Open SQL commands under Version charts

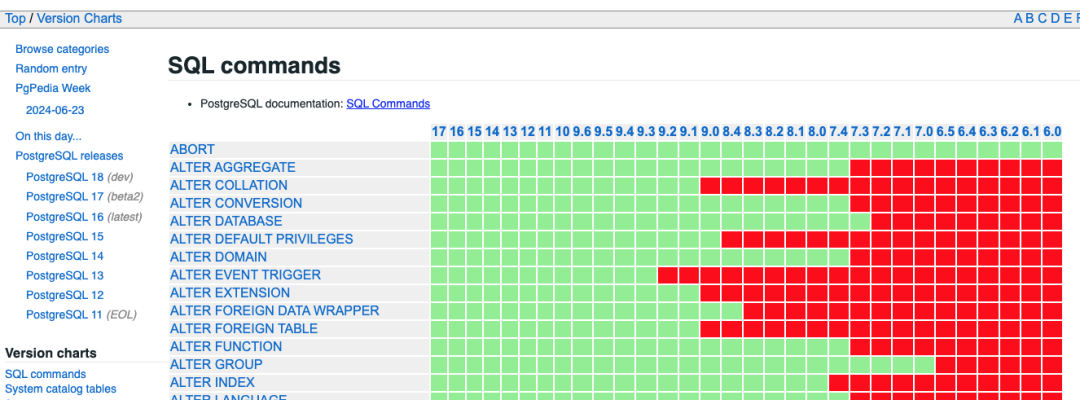coord(45,374)
